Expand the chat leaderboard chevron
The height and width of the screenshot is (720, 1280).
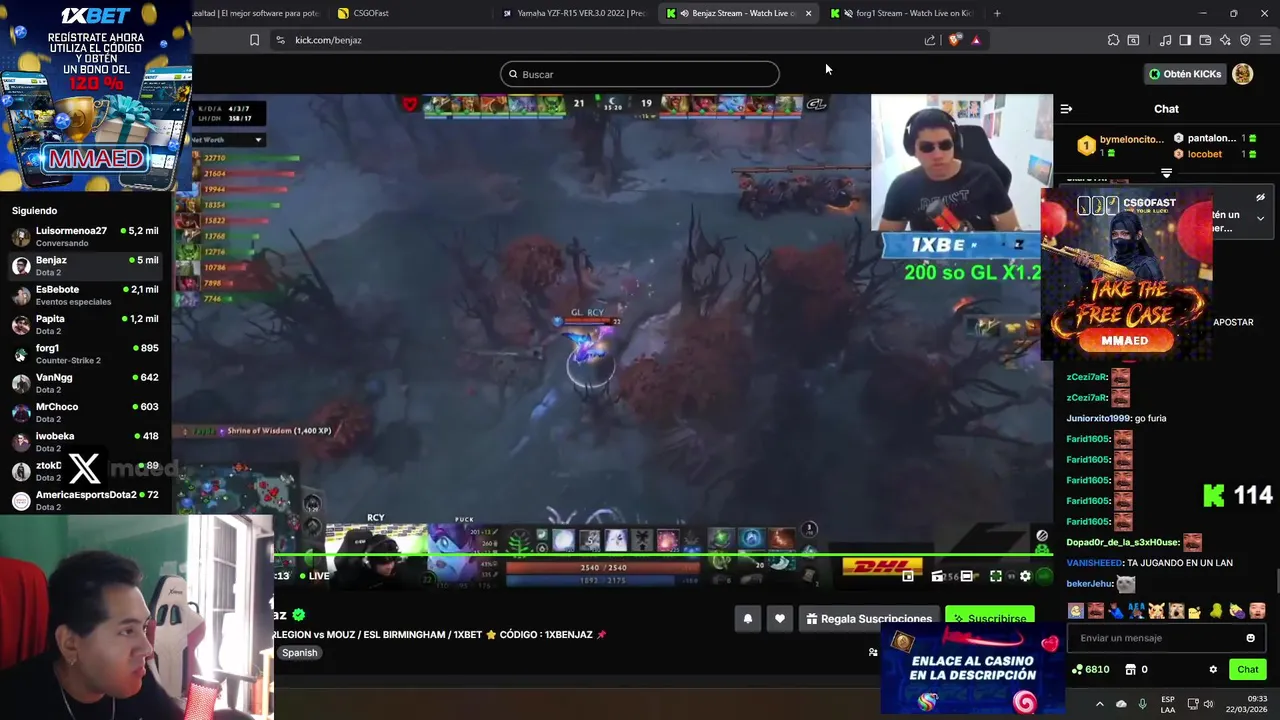point(1166,173)
